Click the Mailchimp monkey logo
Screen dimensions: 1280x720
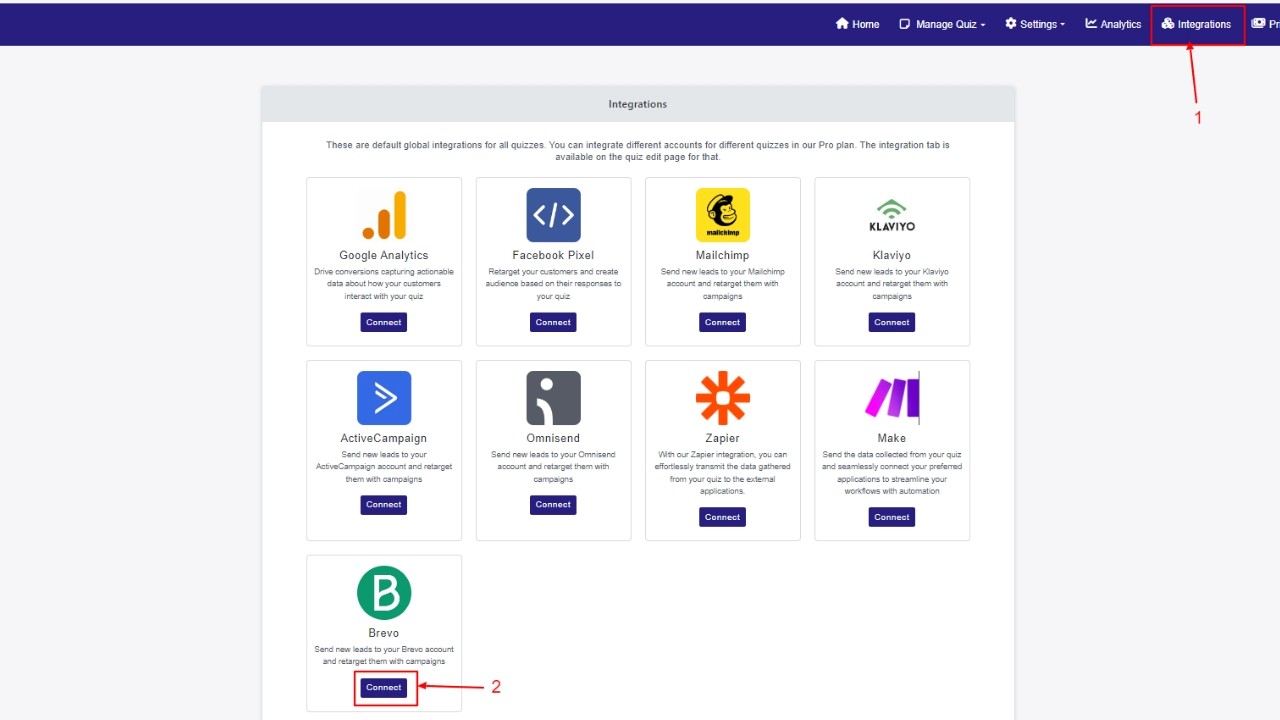point(722,215)
